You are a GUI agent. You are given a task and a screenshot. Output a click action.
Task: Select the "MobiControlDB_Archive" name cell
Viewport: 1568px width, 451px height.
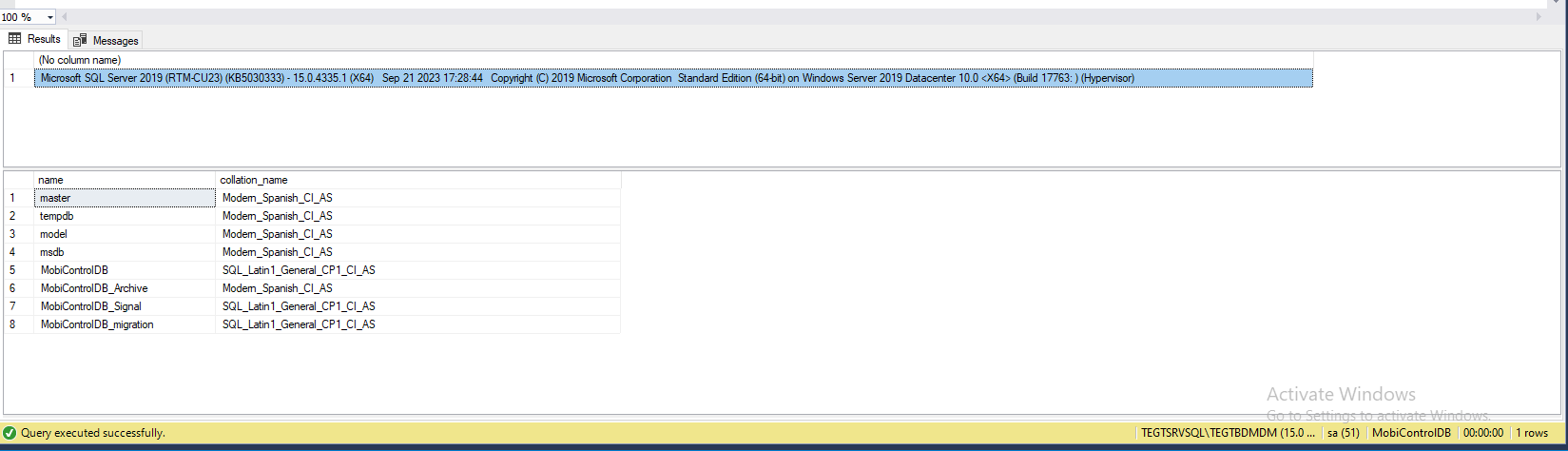coord(125,288)
